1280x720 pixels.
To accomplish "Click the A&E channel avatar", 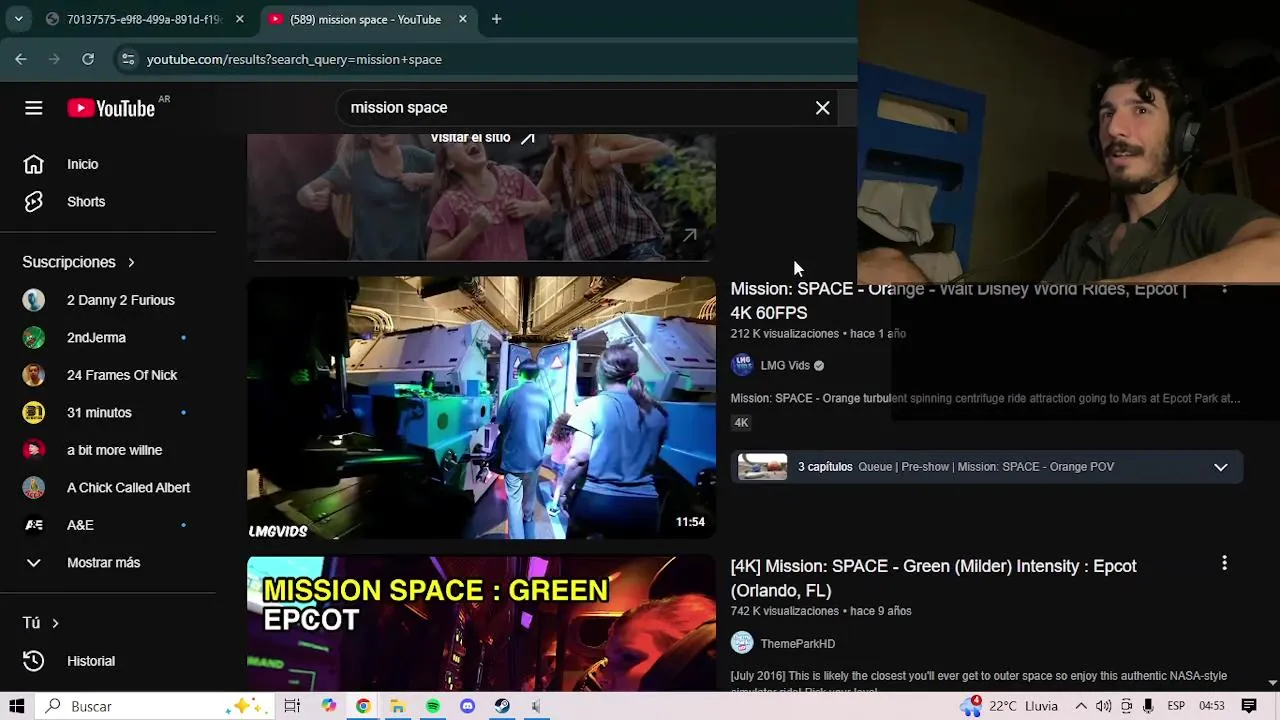I will (34, 525).
